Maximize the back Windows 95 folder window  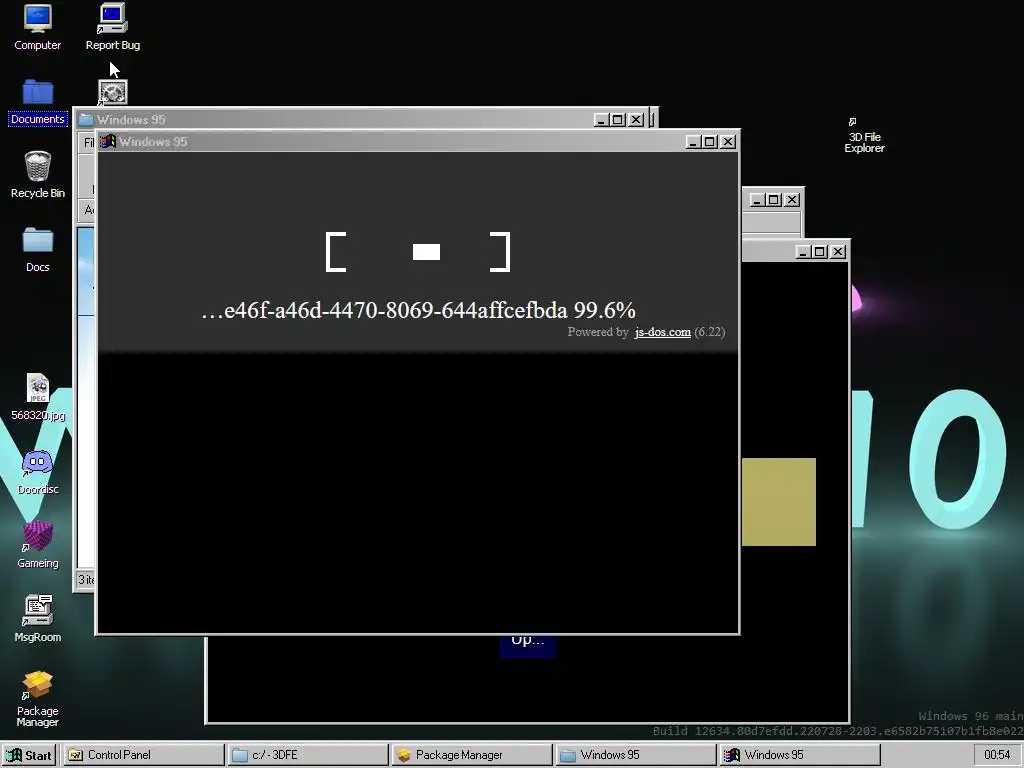point(618,120)
